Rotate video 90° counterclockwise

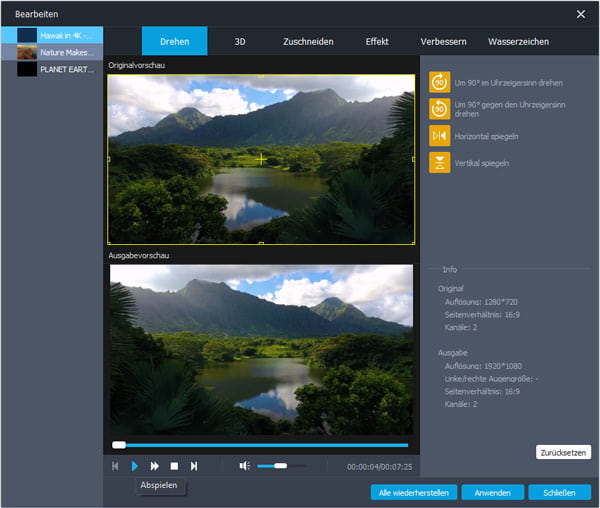pyautogui.click(x=439, y=109)
